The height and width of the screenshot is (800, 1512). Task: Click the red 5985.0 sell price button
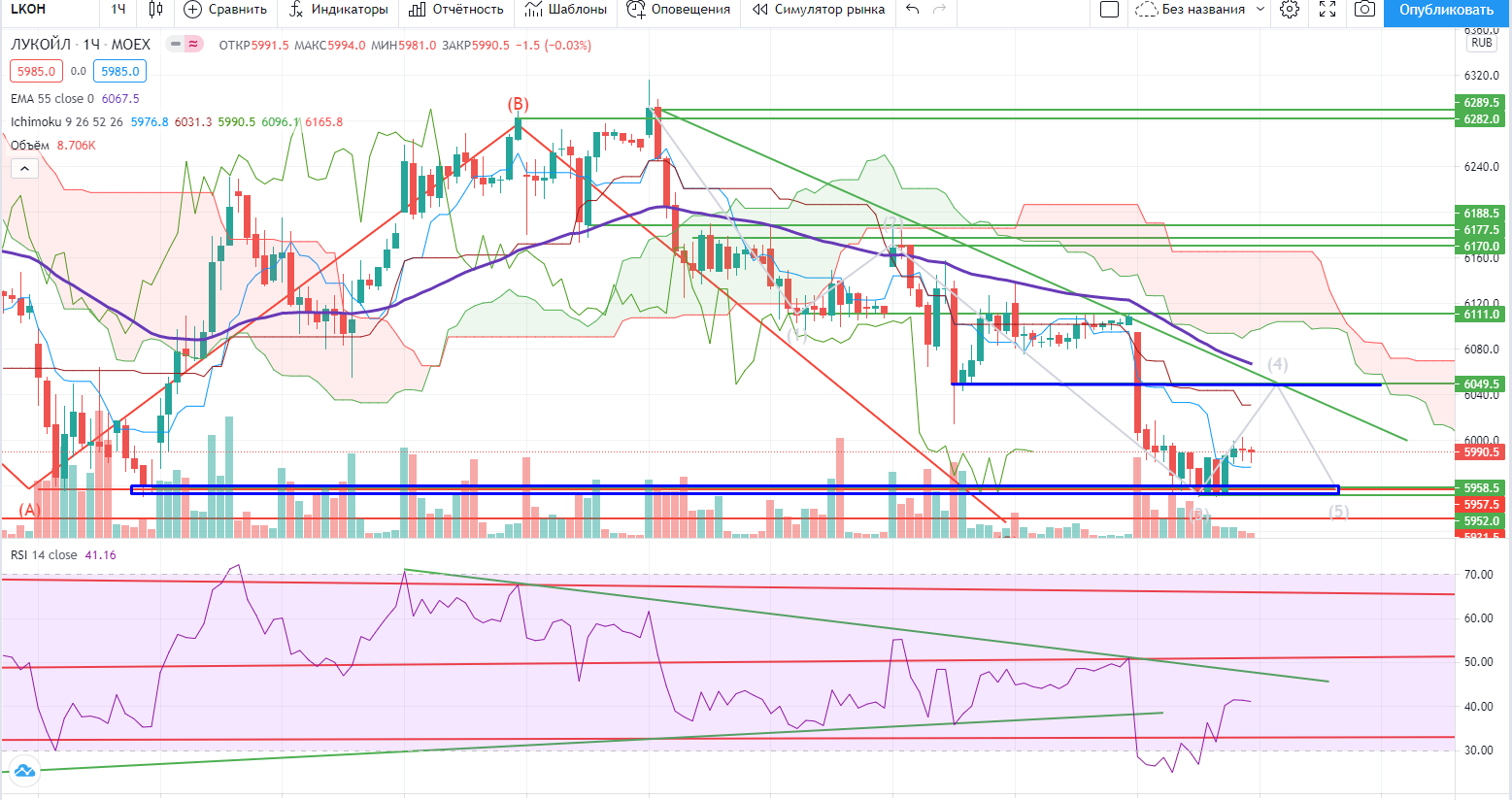36,71
